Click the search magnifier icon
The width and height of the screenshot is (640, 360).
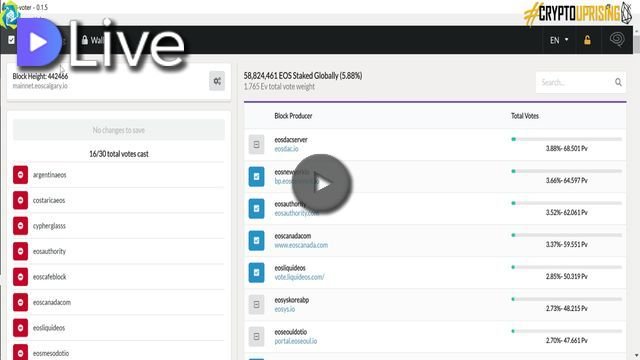(618, 82)
